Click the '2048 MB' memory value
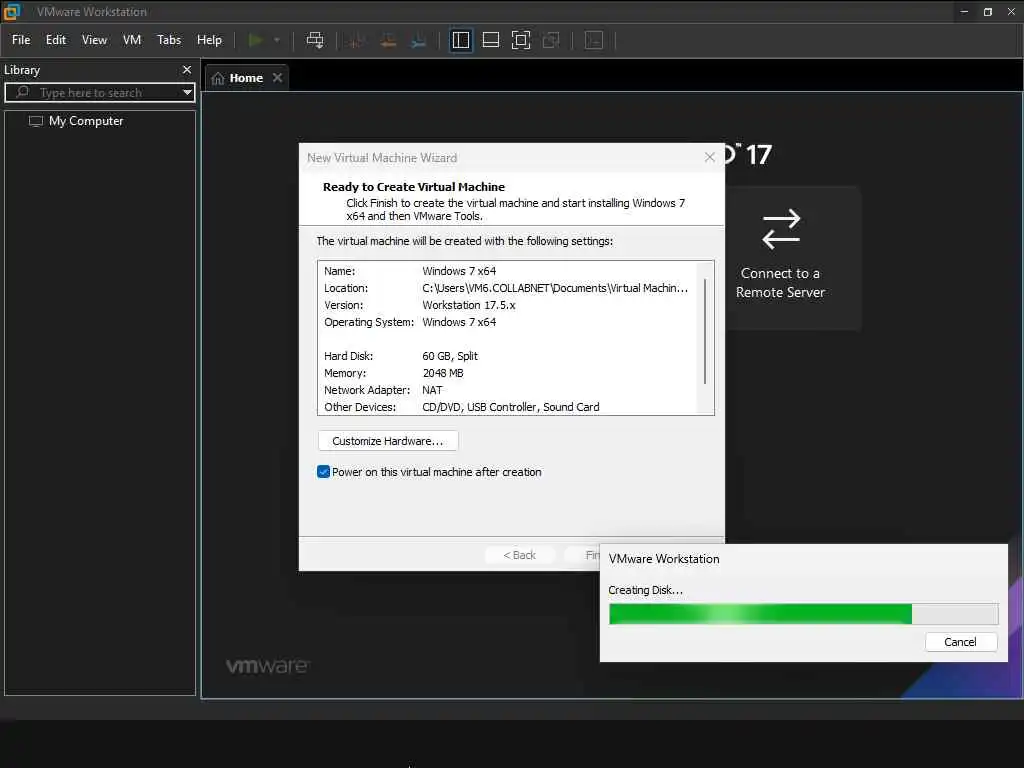Screen dimensions: 1024x768 tap(443, 373)
